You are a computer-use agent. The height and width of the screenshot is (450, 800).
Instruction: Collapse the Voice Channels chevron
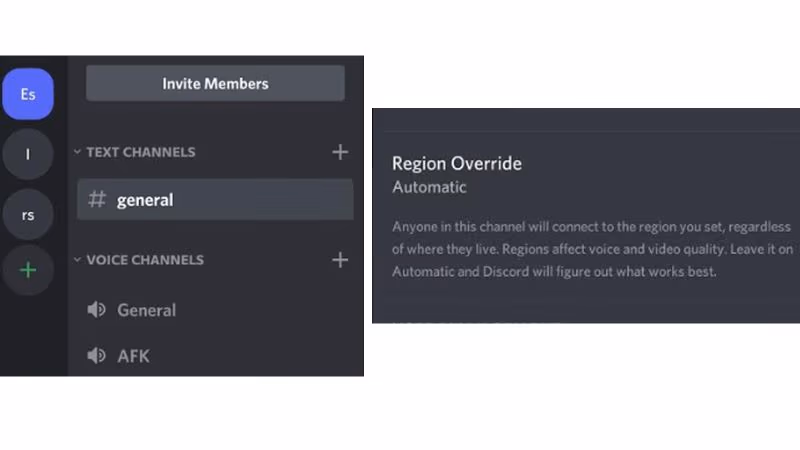pos(77,260)
